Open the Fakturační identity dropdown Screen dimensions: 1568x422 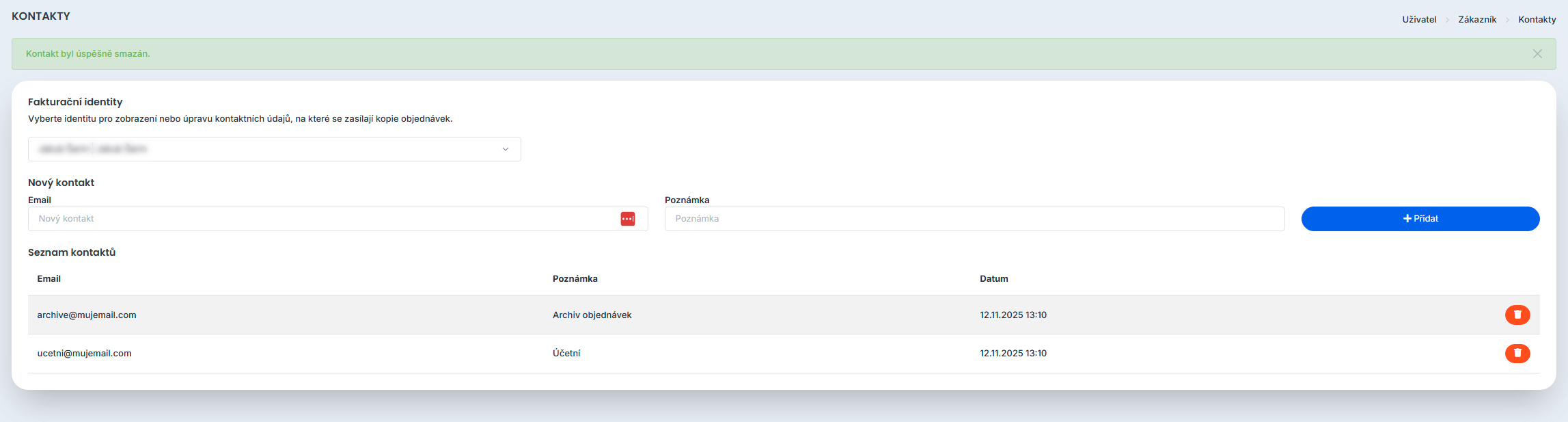pos(274,149)
